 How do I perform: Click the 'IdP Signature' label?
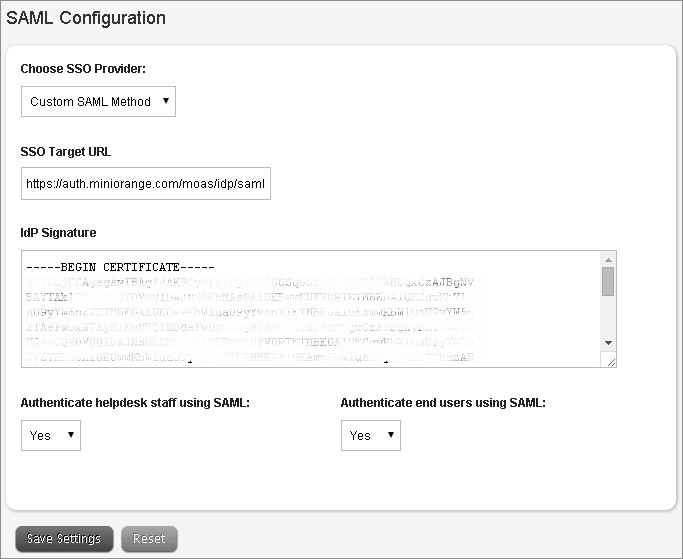pyautogui.click(x=58, y=233)
